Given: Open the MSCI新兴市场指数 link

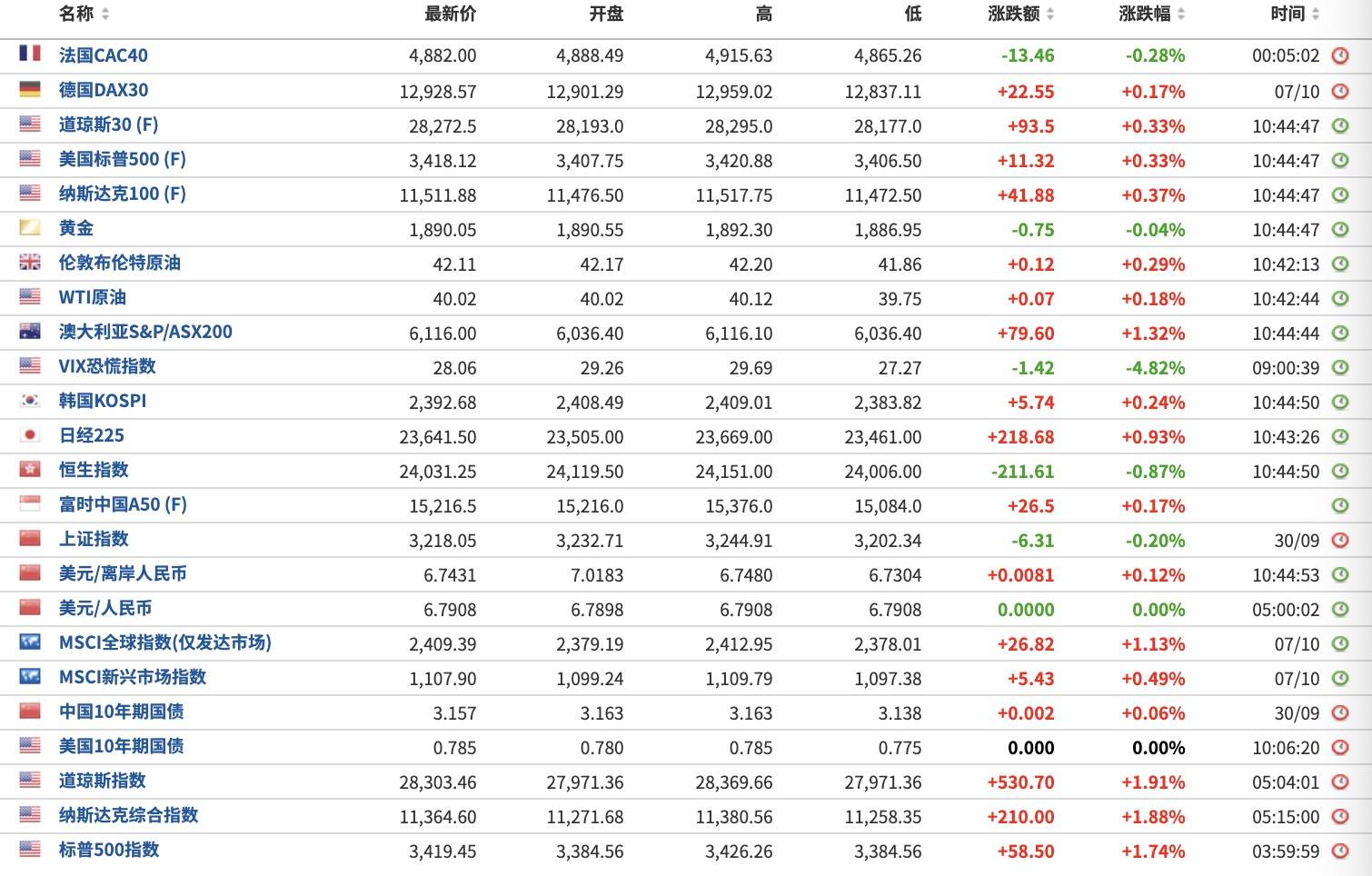Looking at the screenshot, I should coord(133,677).
